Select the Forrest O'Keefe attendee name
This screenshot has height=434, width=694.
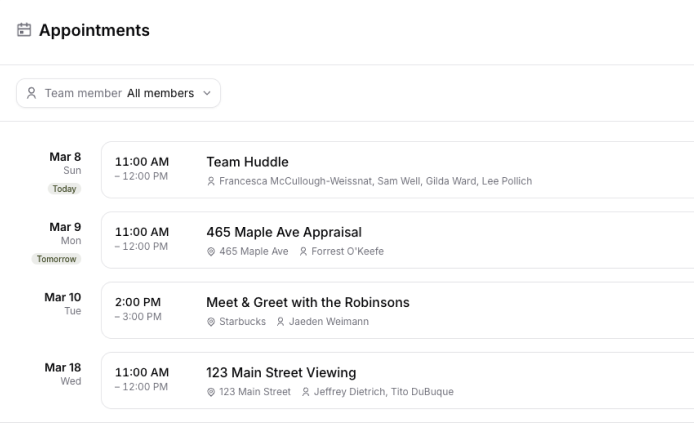click(x=347, y=251)
